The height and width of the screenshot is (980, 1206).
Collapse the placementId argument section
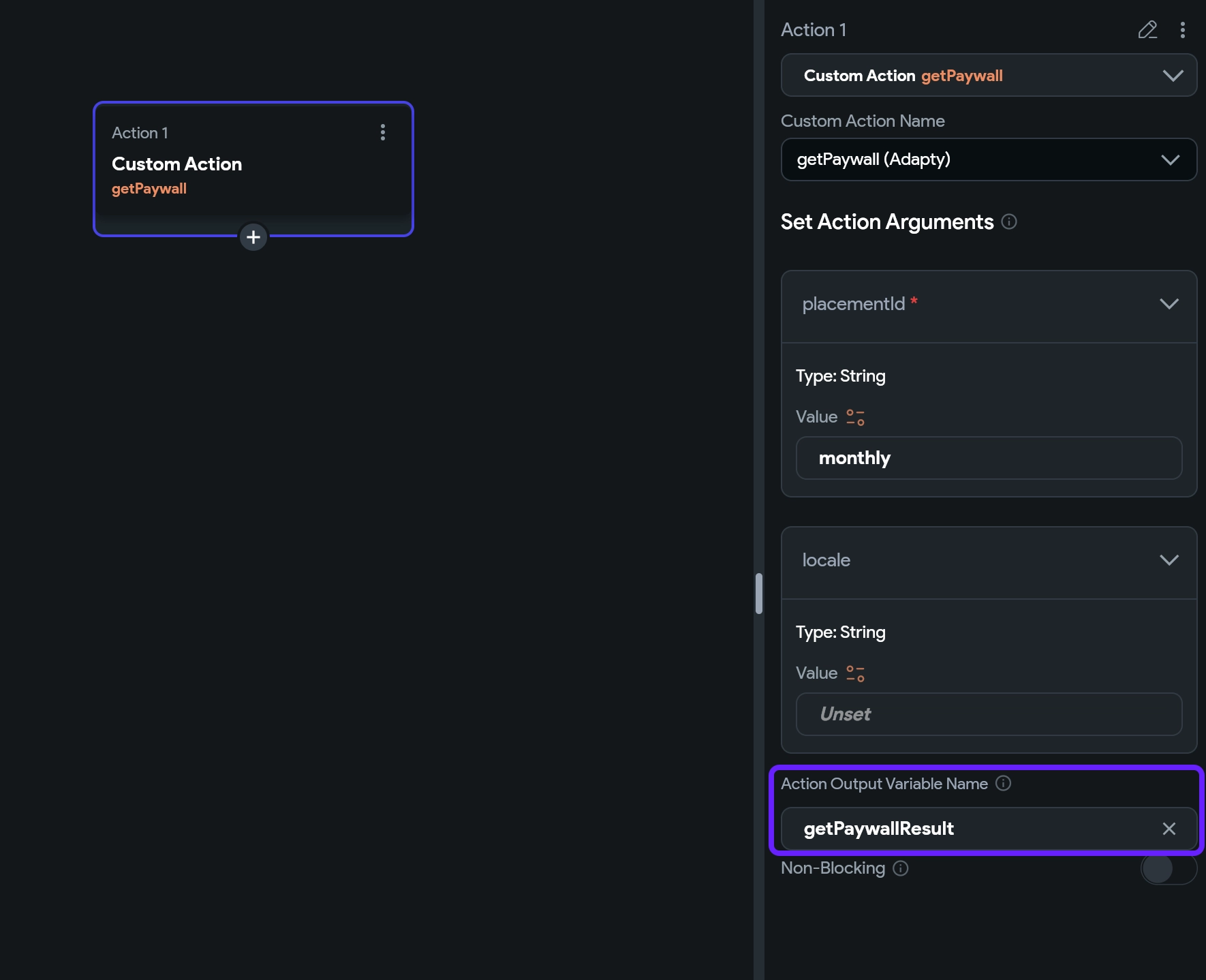point(1169,304)
